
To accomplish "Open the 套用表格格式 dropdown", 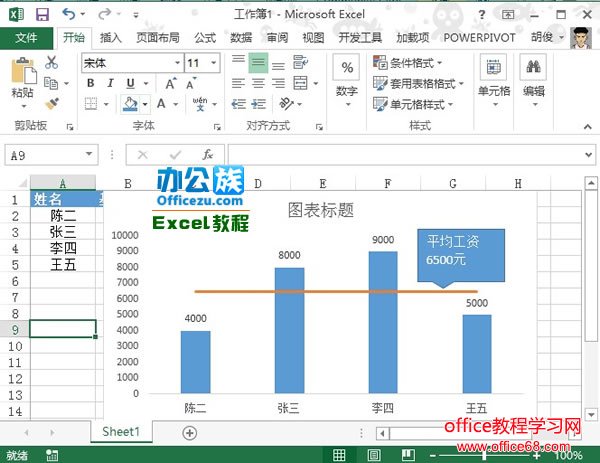I will (x=418, y=83).
